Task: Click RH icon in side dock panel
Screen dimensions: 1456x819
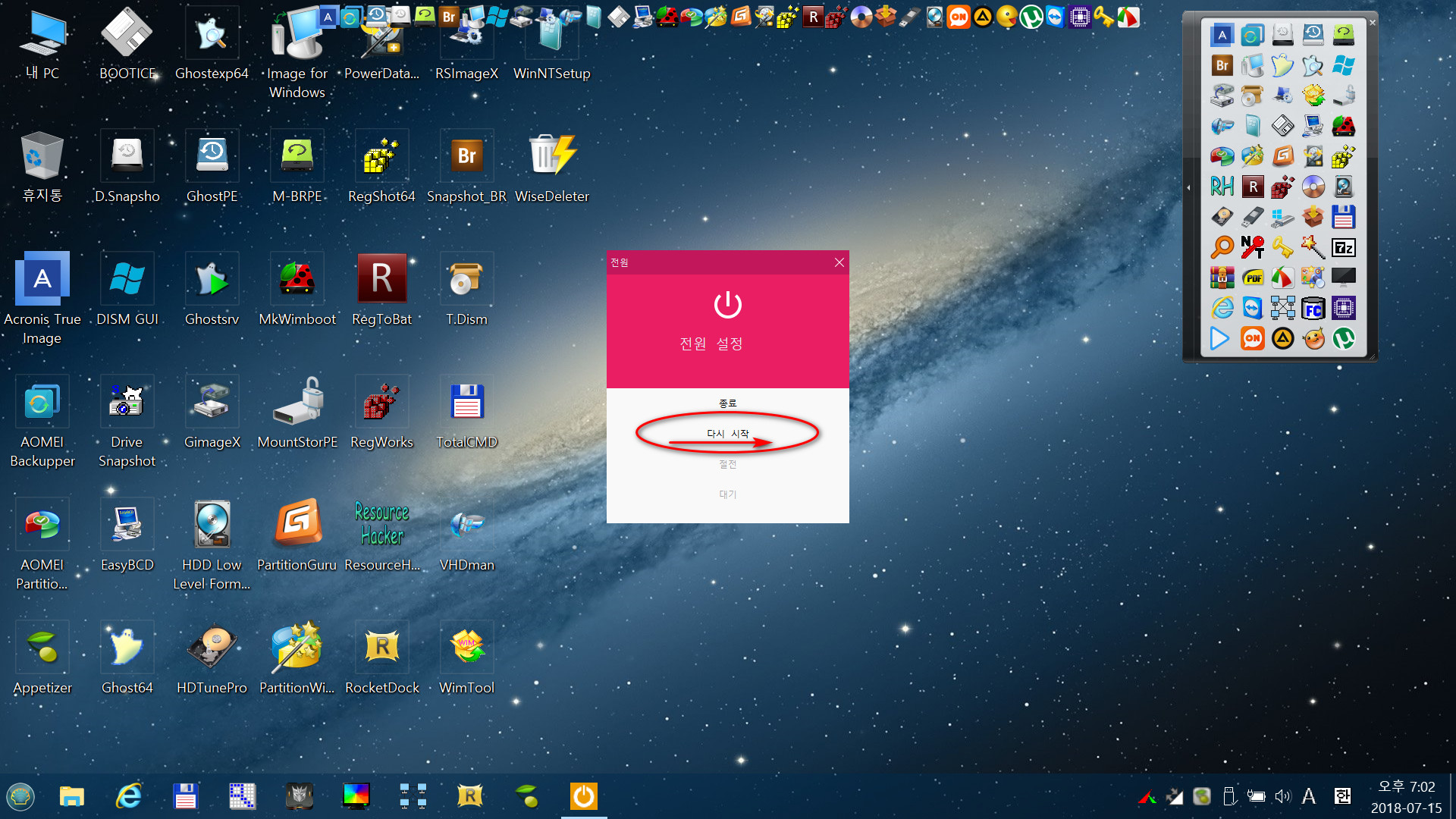Action: pos(1222,187)
